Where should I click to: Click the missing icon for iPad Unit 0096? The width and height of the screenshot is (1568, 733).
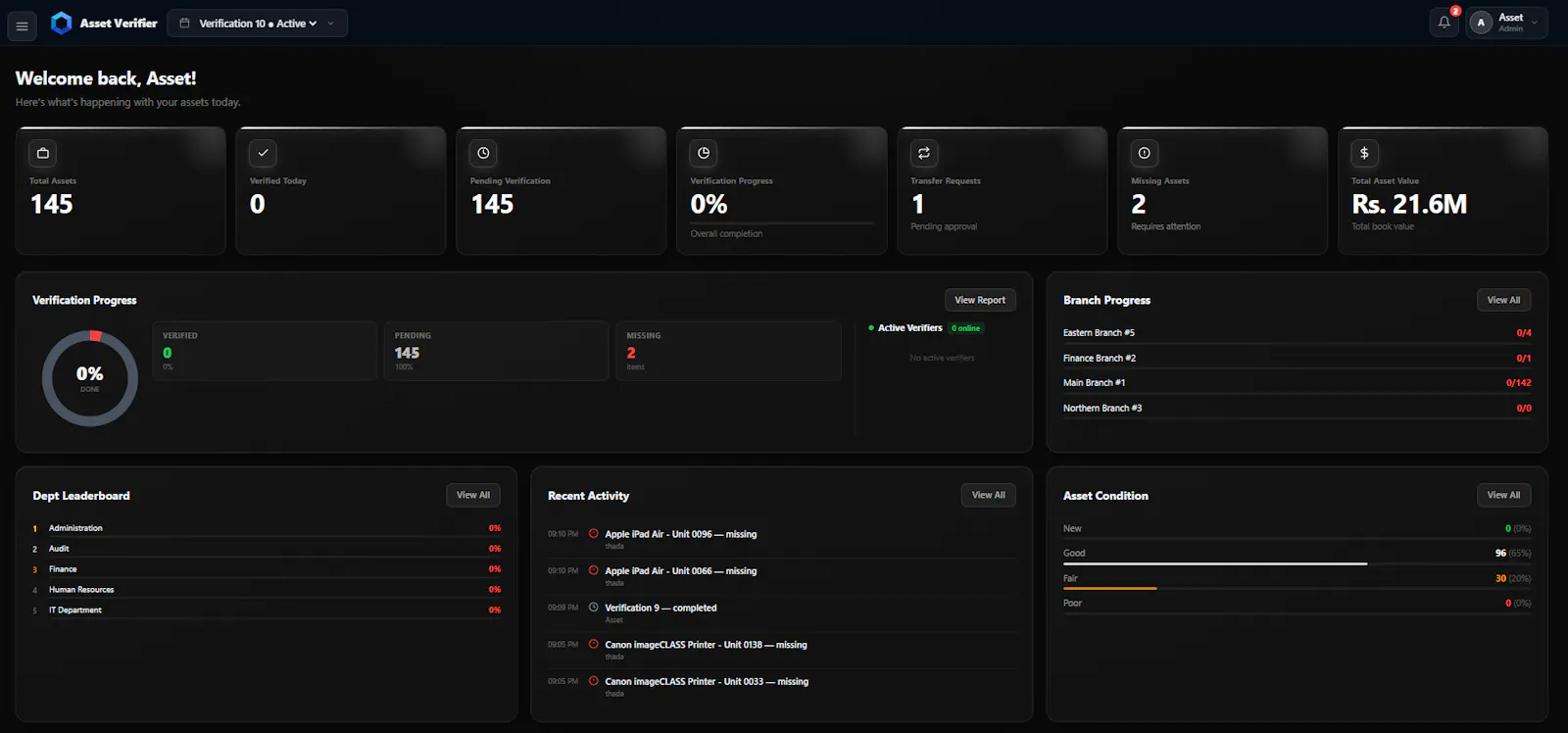(x=594, y=534)
